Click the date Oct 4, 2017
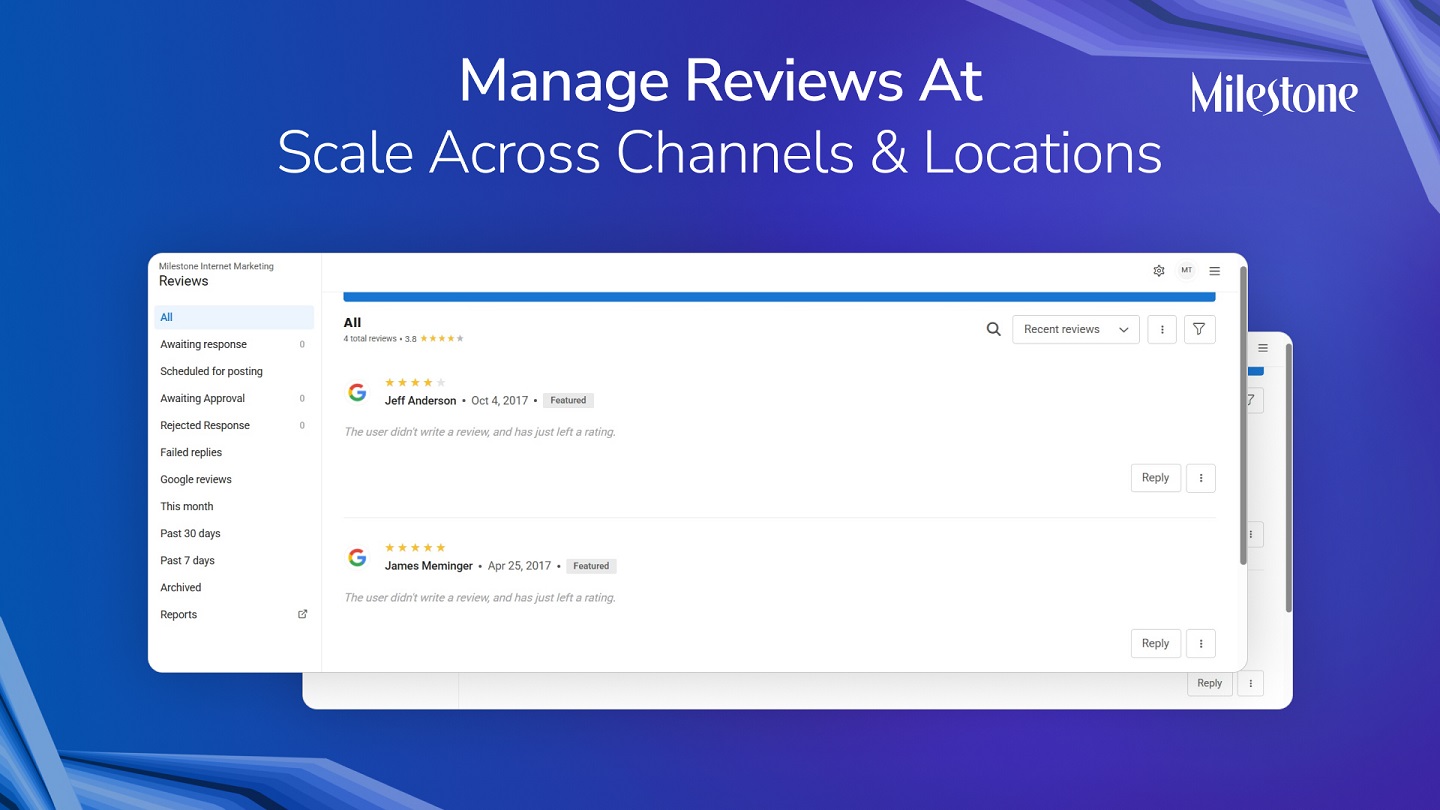This screenshot has height=810, width=1440. coord(500,400)
